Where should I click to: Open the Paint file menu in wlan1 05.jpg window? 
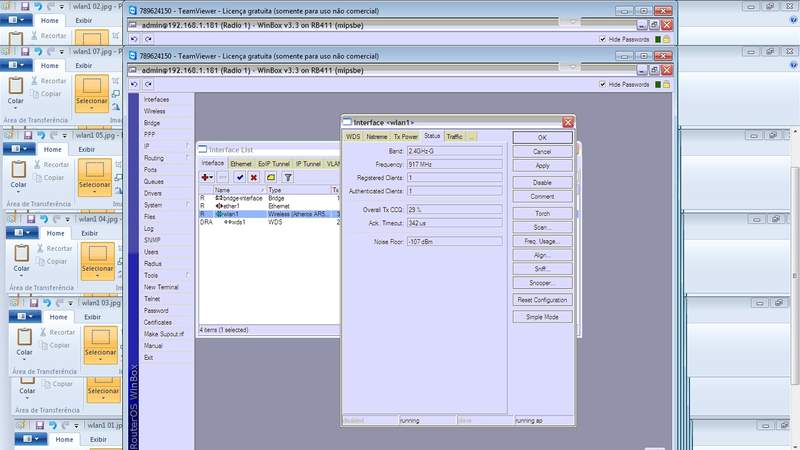coord(19,149)
